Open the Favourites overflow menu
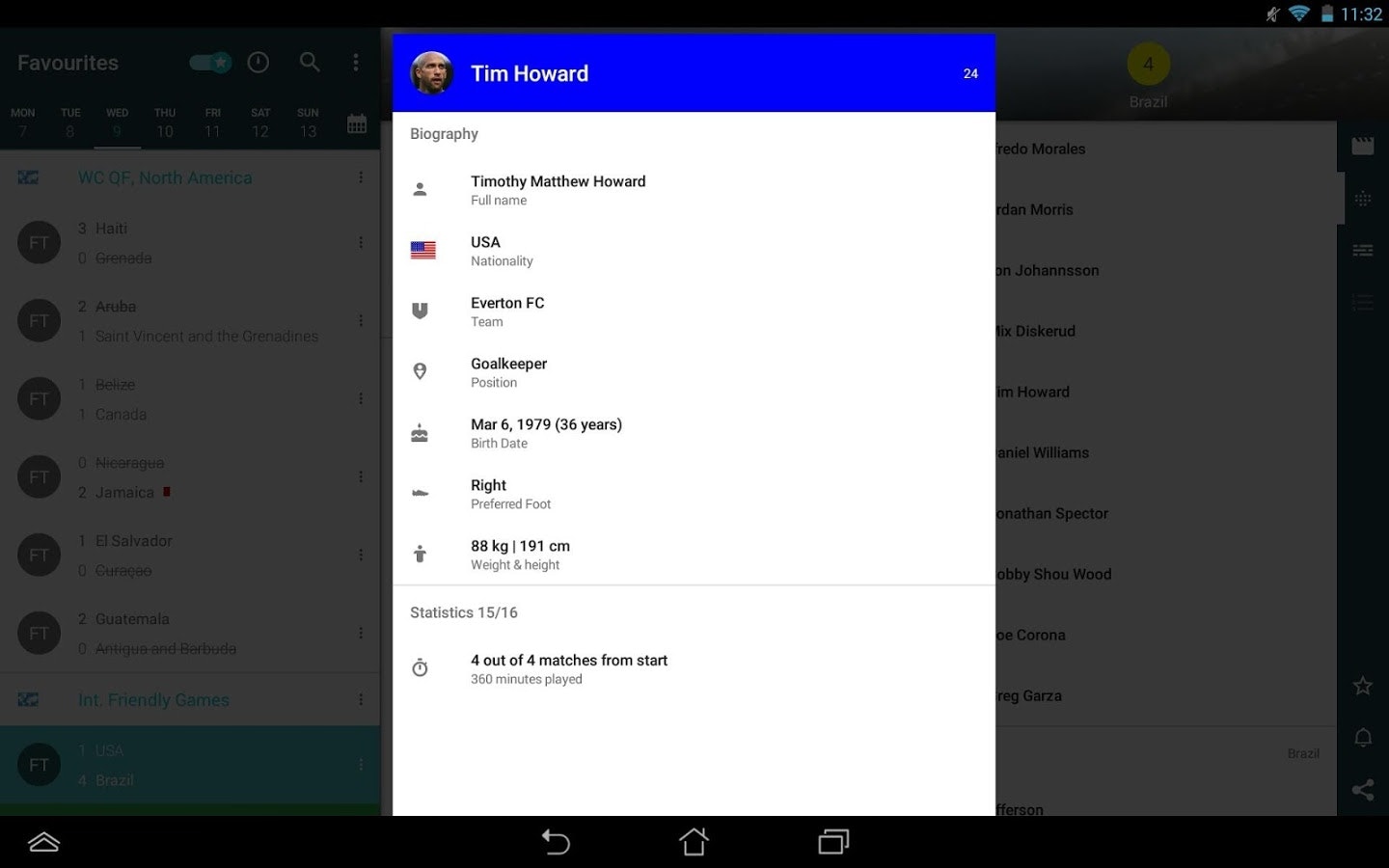The width and height of the screenshot is (1389, 868). click(356, 63)
